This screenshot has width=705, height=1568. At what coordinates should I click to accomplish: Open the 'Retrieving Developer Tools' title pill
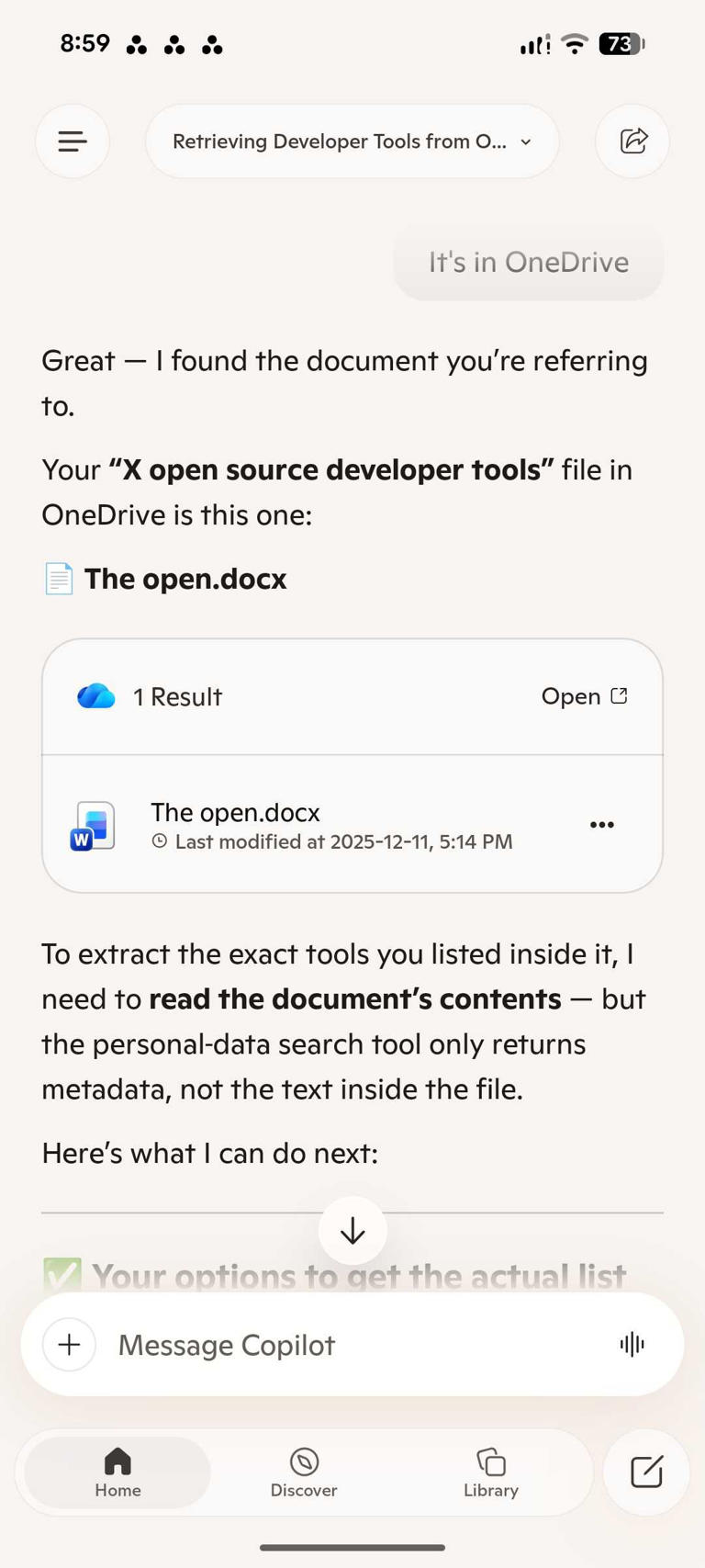point(340,141)
